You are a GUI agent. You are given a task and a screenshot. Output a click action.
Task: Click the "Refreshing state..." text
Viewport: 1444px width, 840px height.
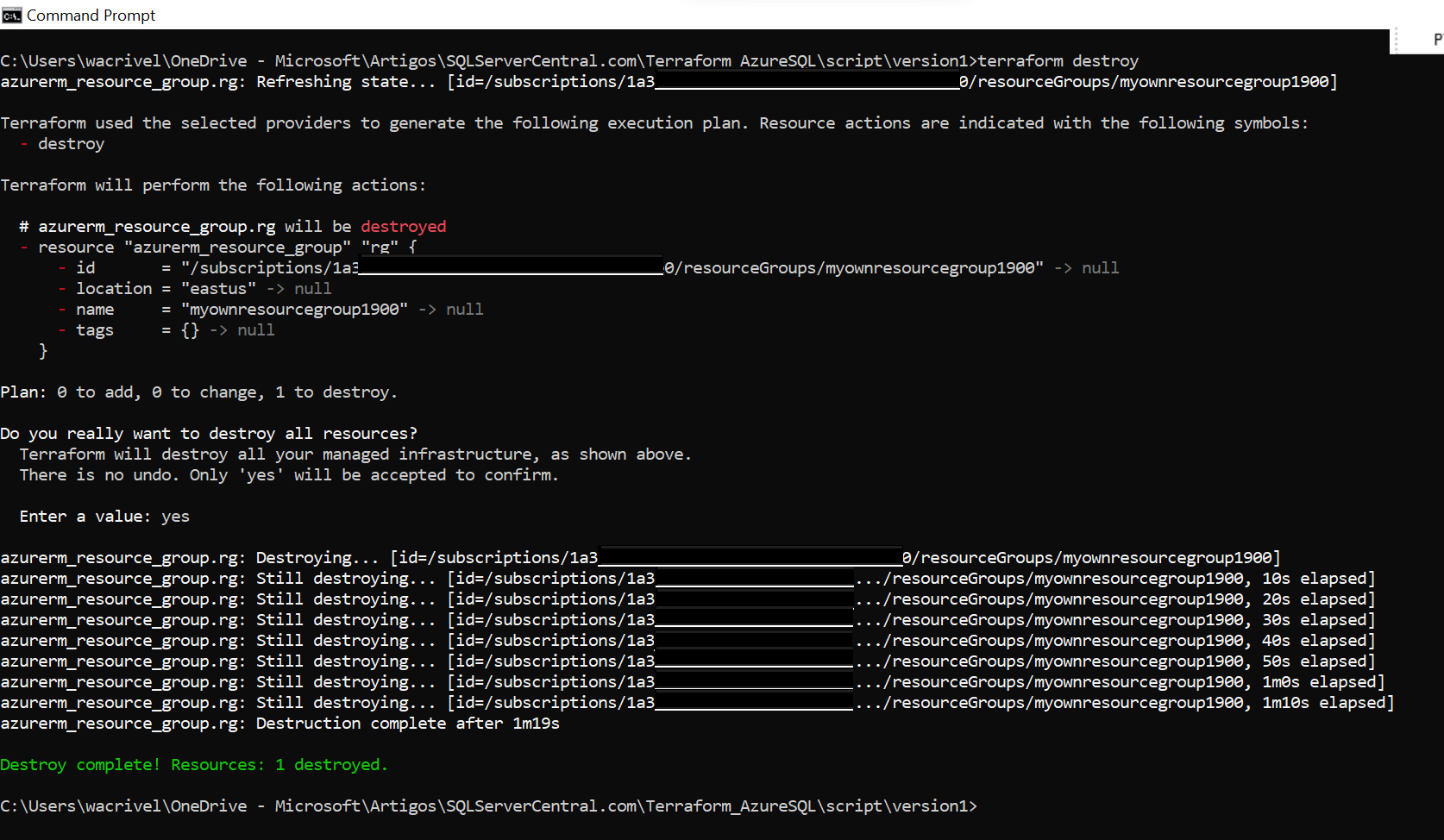click(346, 82)
